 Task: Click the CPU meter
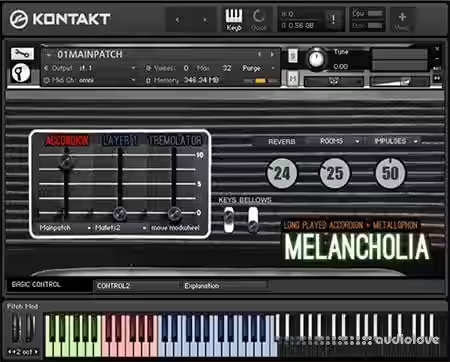click(375, 13)
